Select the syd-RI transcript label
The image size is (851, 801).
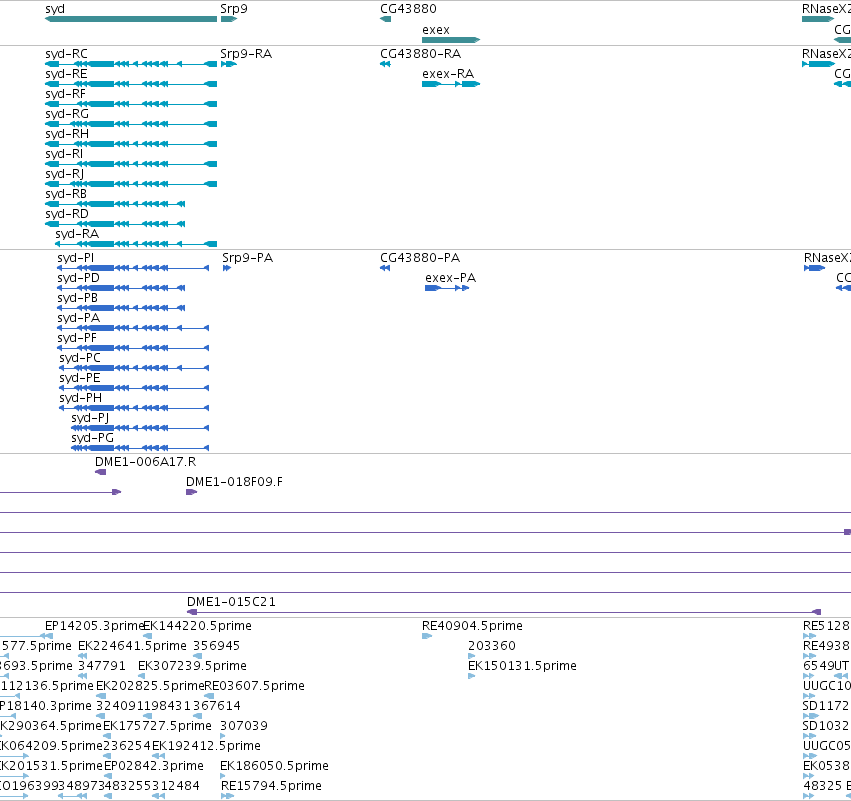64,154
